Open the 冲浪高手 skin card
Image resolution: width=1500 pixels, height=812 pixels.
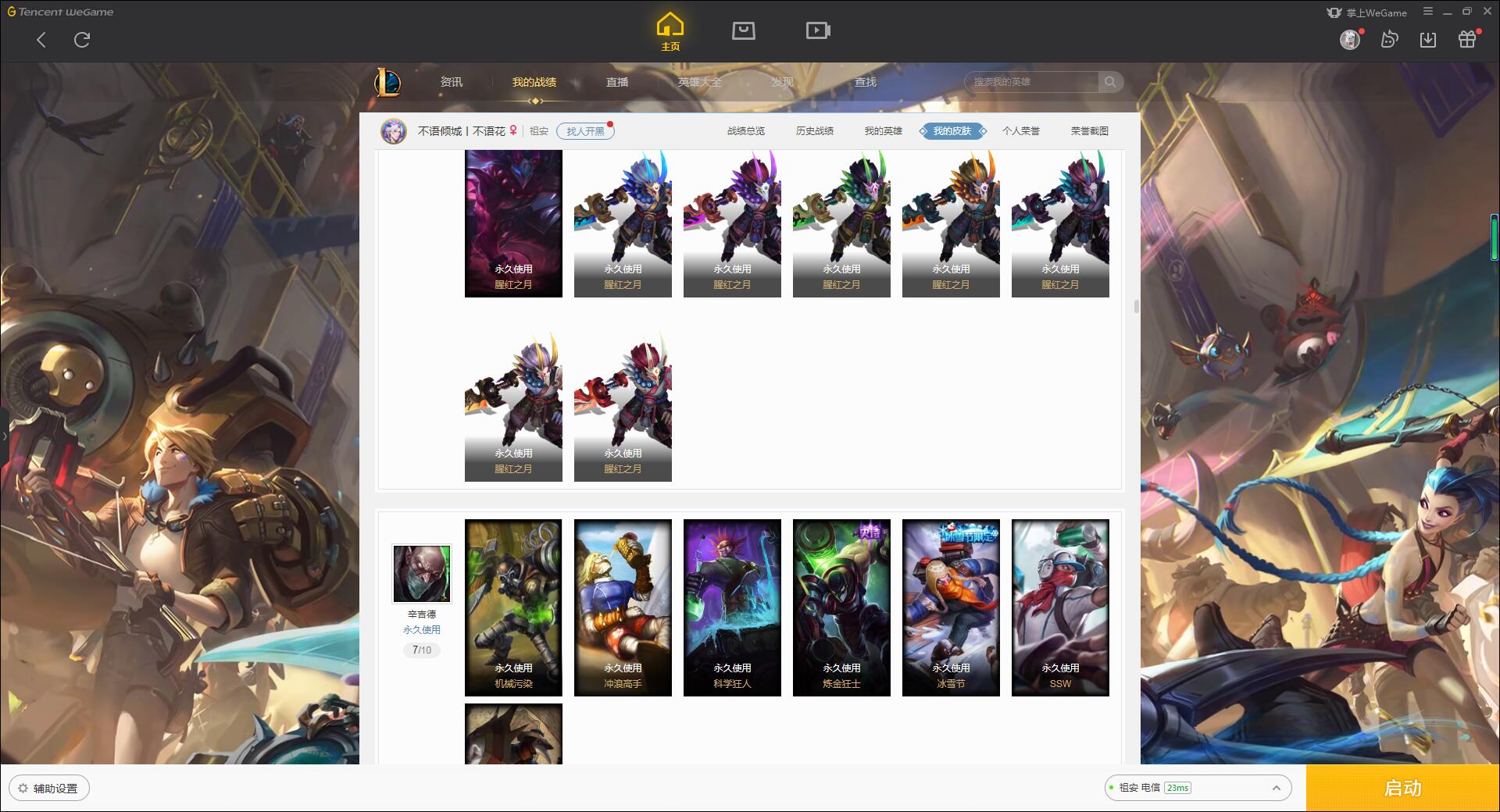623,607
